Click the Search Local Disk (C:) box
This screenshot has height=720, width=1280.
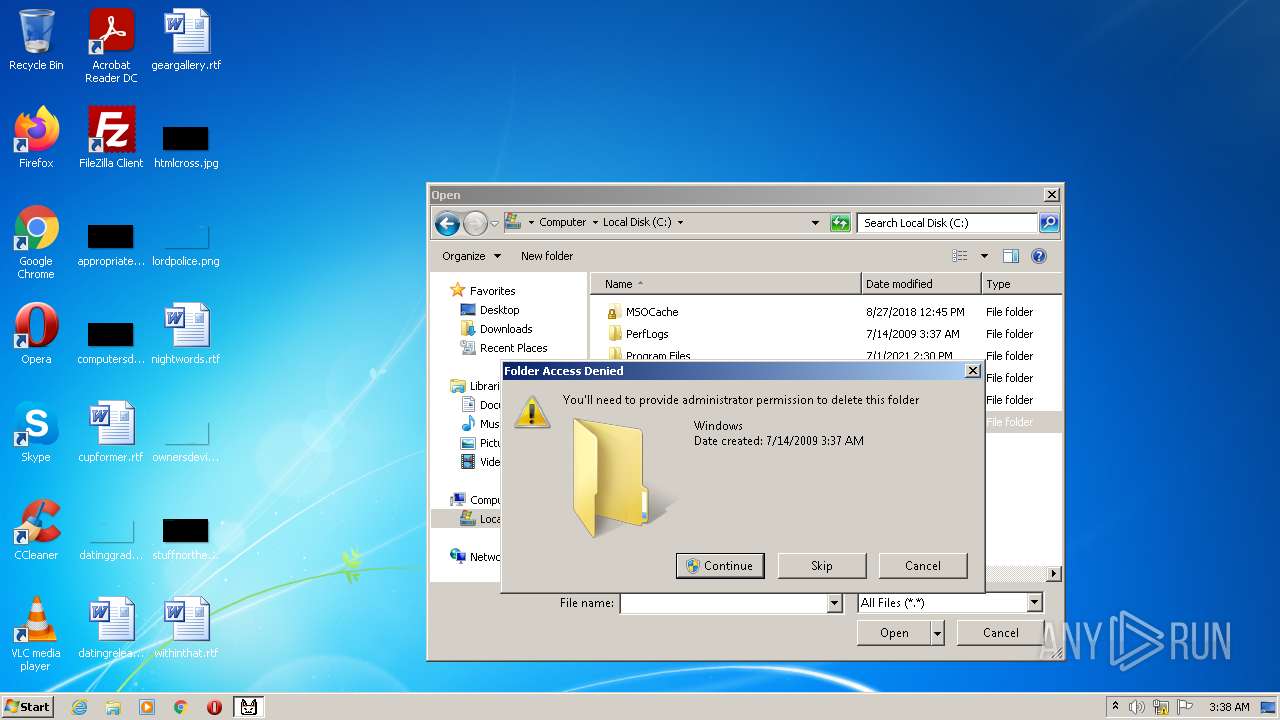(x=948, y=223)
